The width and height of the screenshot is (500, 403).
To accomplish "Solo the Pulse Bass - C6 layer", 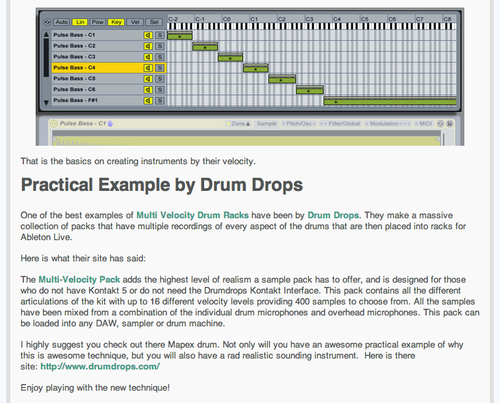I will (x=160, y=90).
